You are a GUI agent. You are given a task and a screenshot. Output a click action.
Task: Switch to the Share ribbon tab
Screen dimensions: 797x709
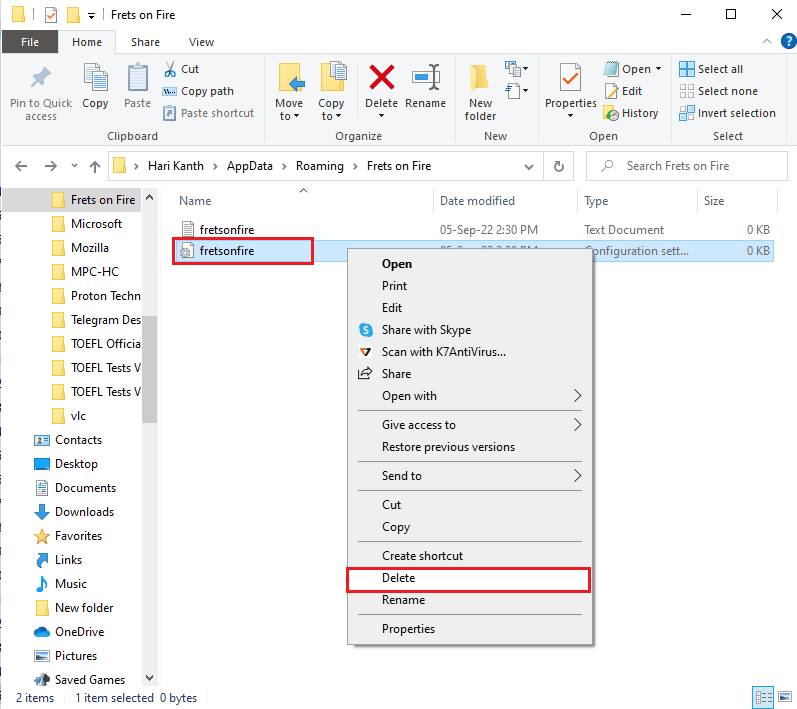point(145,42)
